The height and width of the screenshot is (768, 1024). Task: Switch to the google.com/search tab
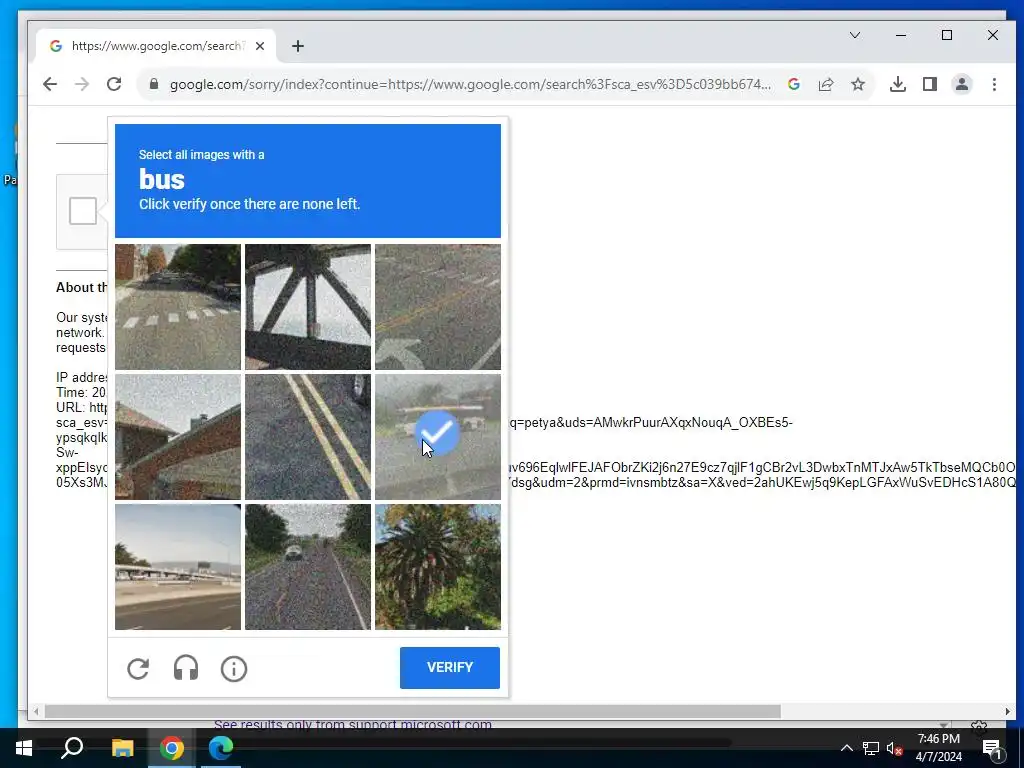coord(155,46)
